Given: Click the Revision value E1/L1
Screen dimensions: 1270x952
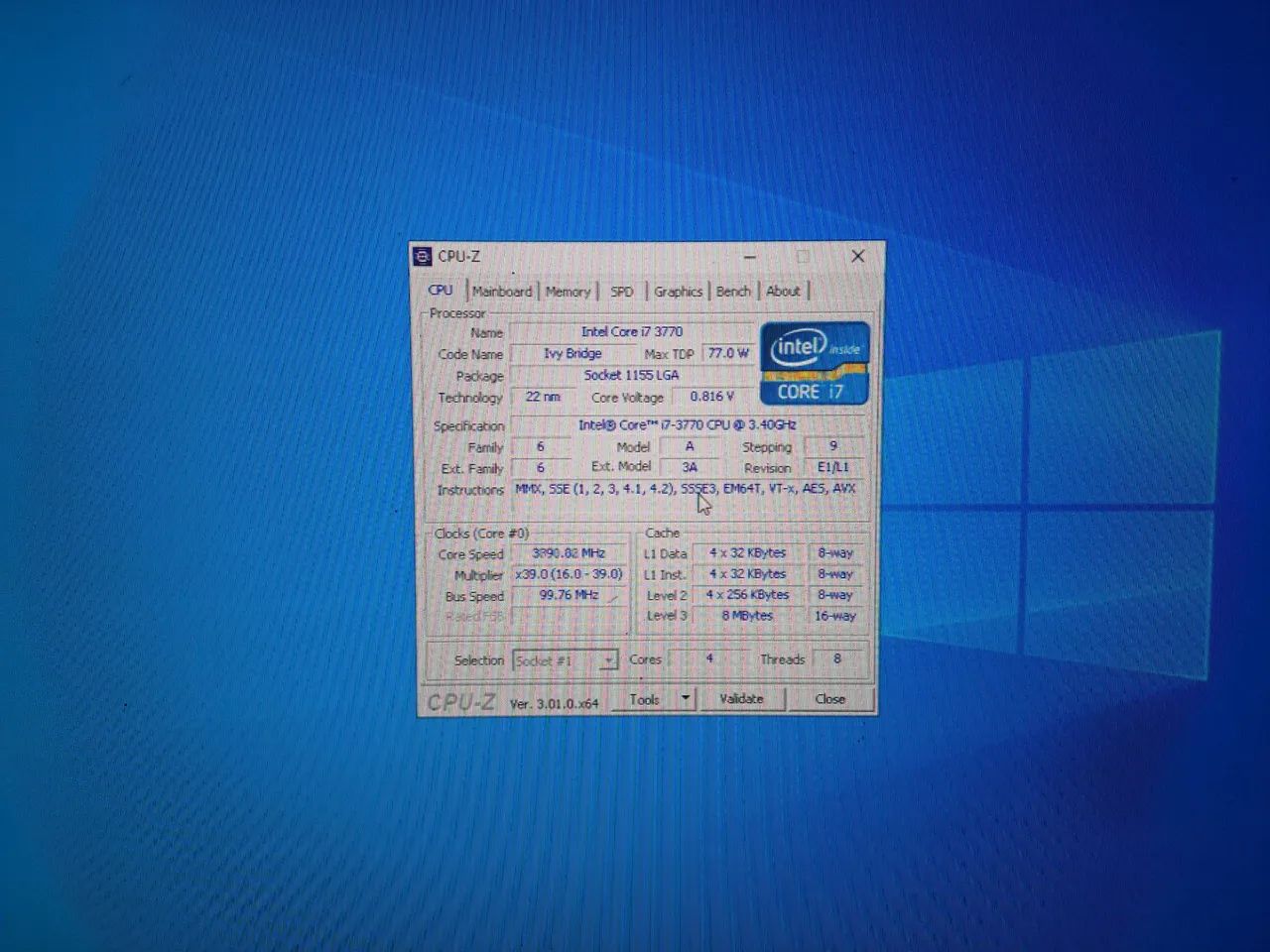Looking at the screenshot, I should tap(833, 467).
